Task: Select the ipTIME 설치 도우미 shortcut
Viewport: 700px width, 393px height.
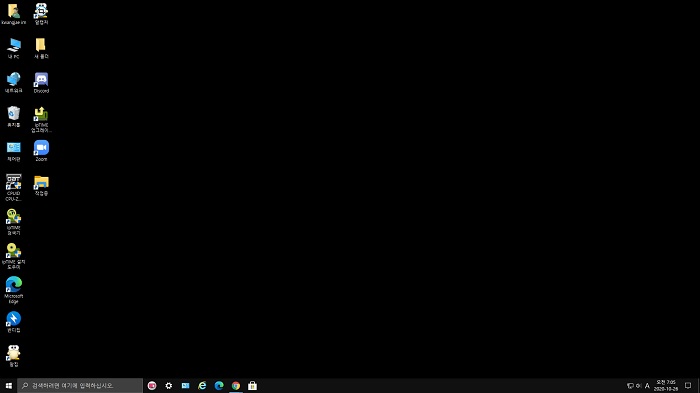Action: [13, 256]
